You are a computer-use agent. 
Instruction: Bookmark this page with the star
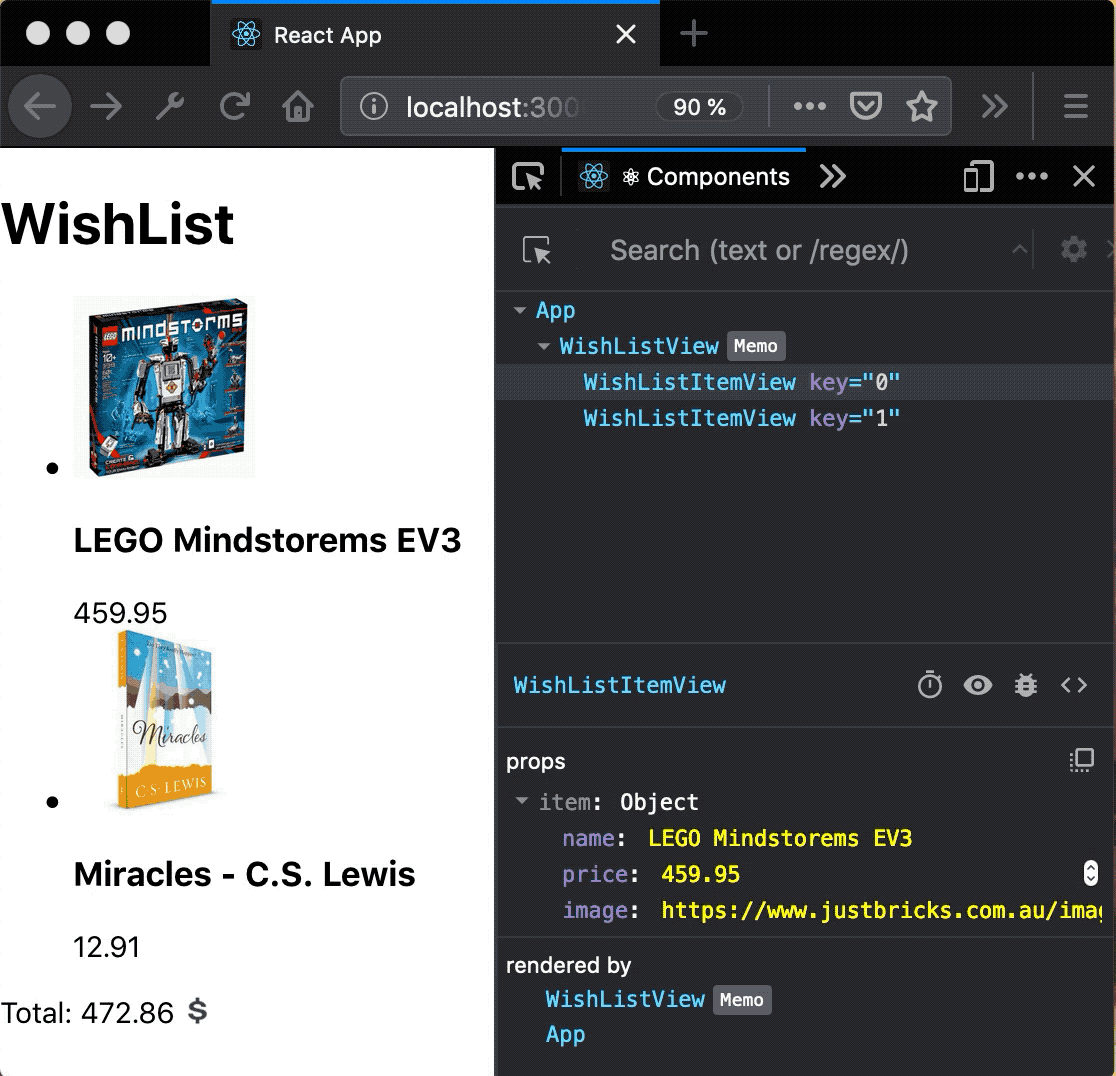pyautogui.click(x=922, y=107)
